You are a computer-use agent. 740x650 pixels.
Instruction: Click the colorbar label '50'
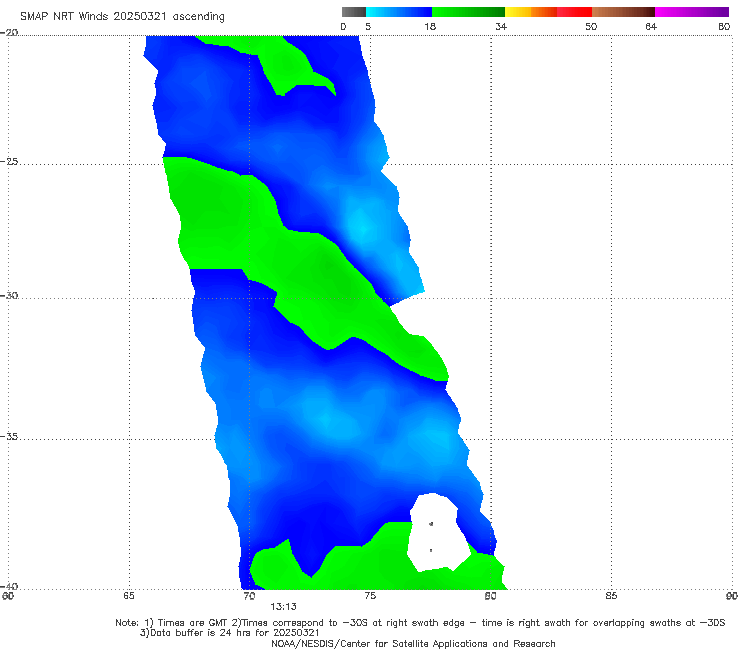pyautogui.click(x=591, y=26)
